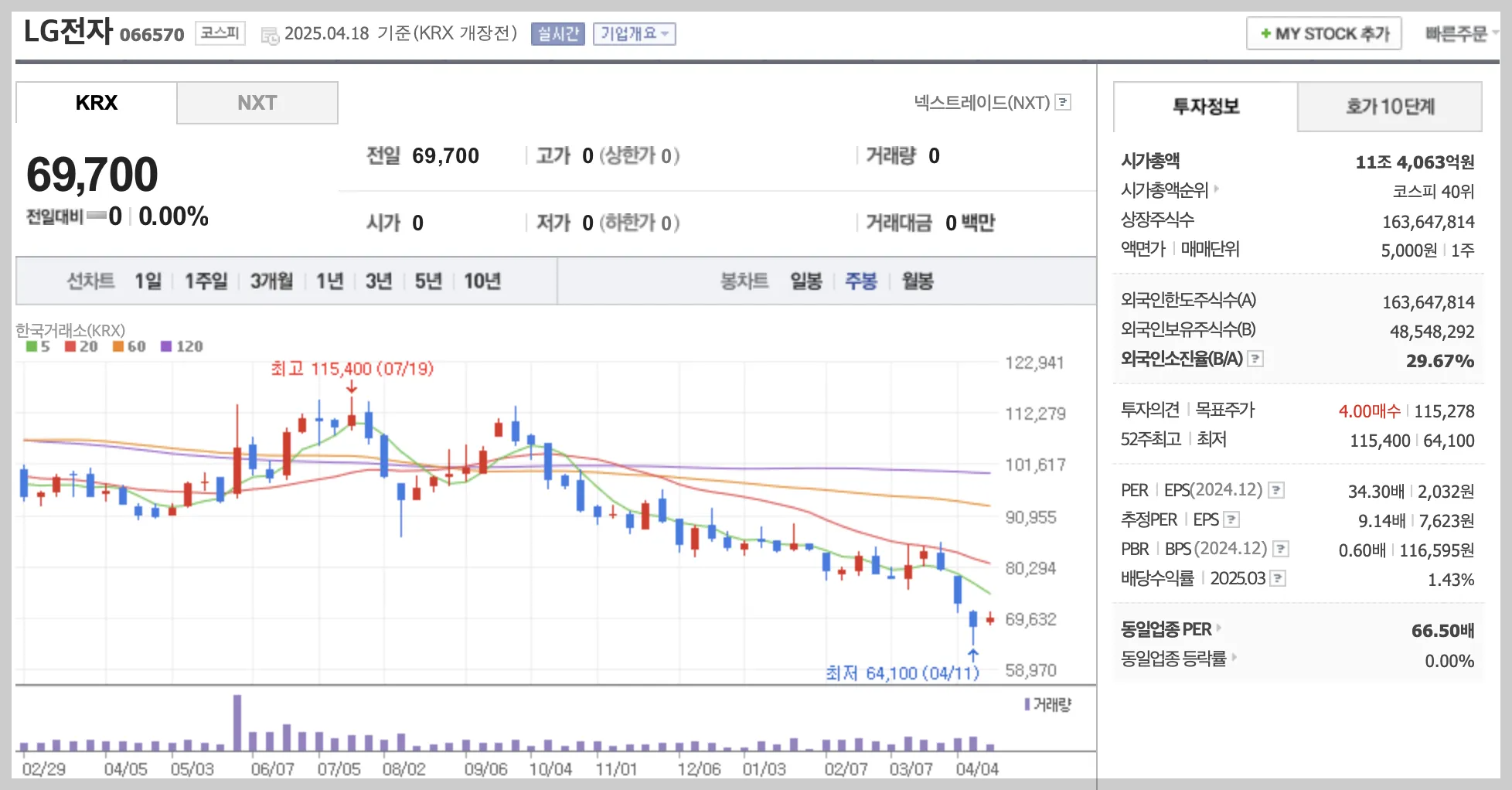Show the 5년 line chart
Viewport: 1512px width, 790px height.
[428, 281]
